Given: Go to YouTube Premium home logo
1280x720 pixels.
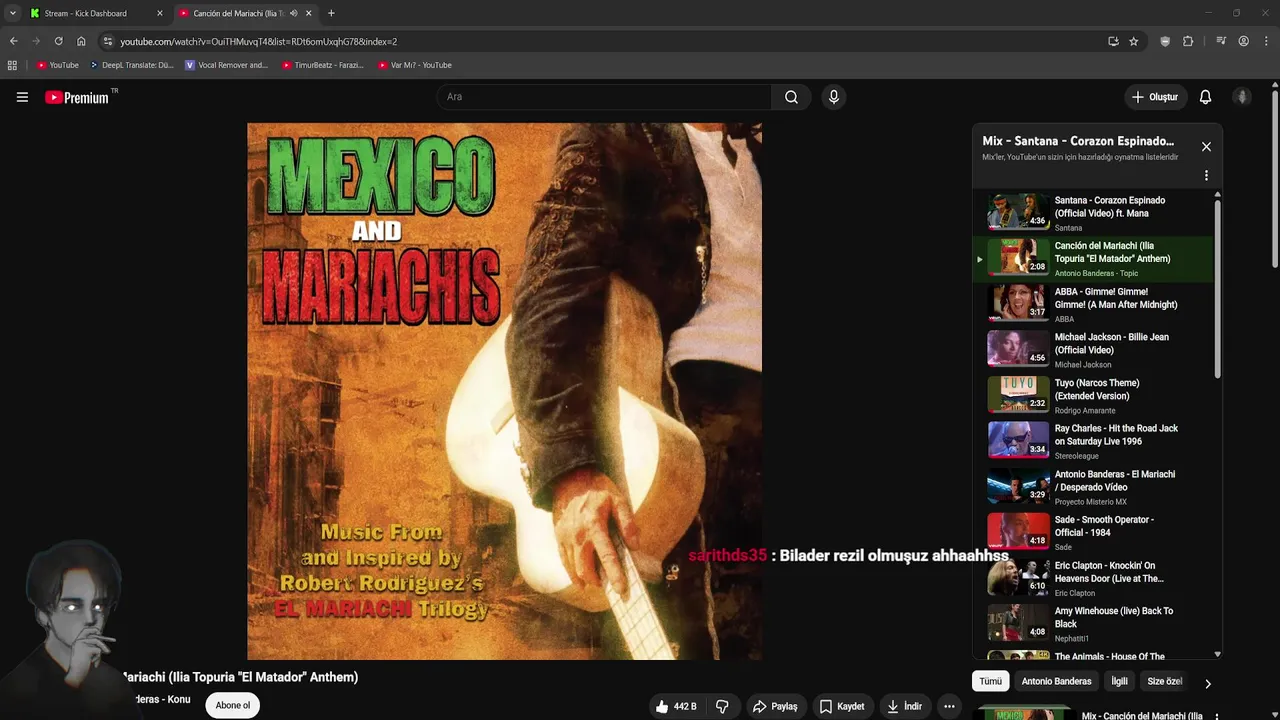Looking at the screenshot, I should [78, 97].
